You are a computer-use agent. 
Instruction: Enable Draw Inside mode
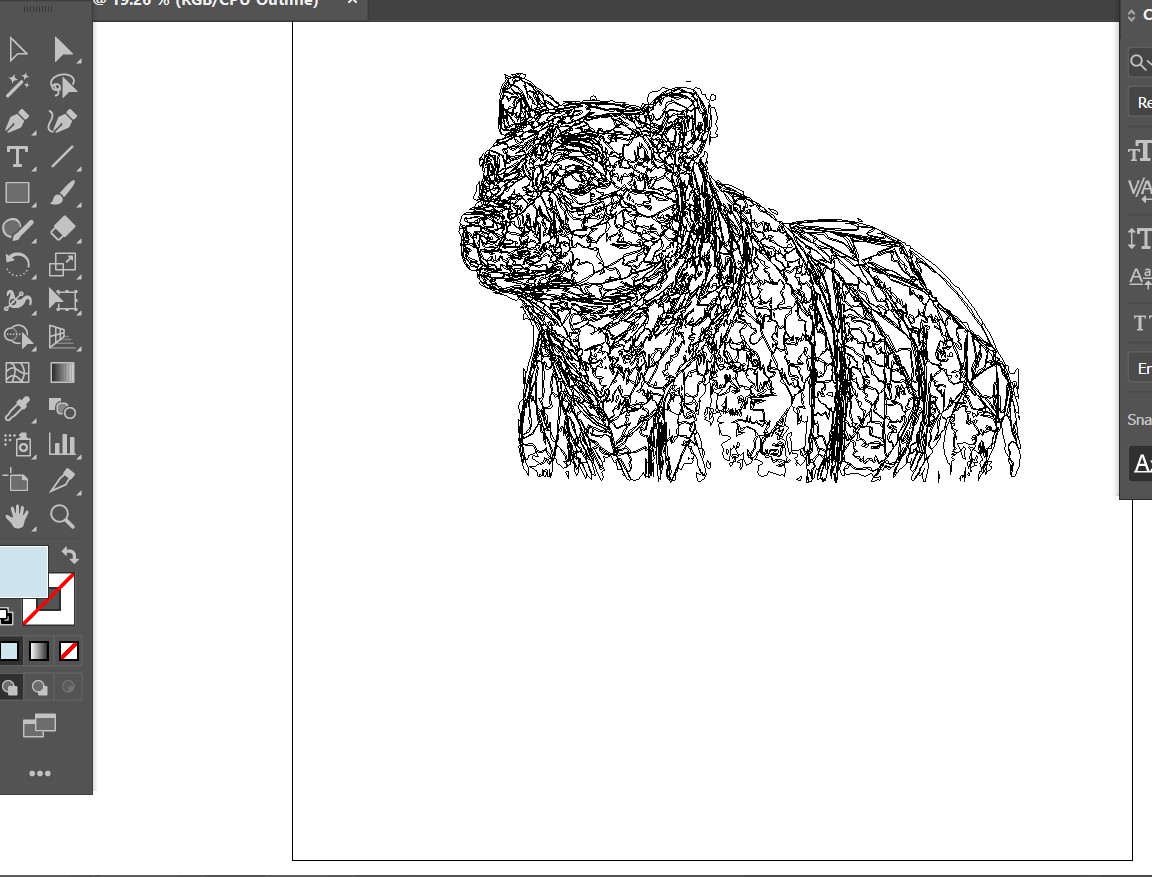(68, 687)
